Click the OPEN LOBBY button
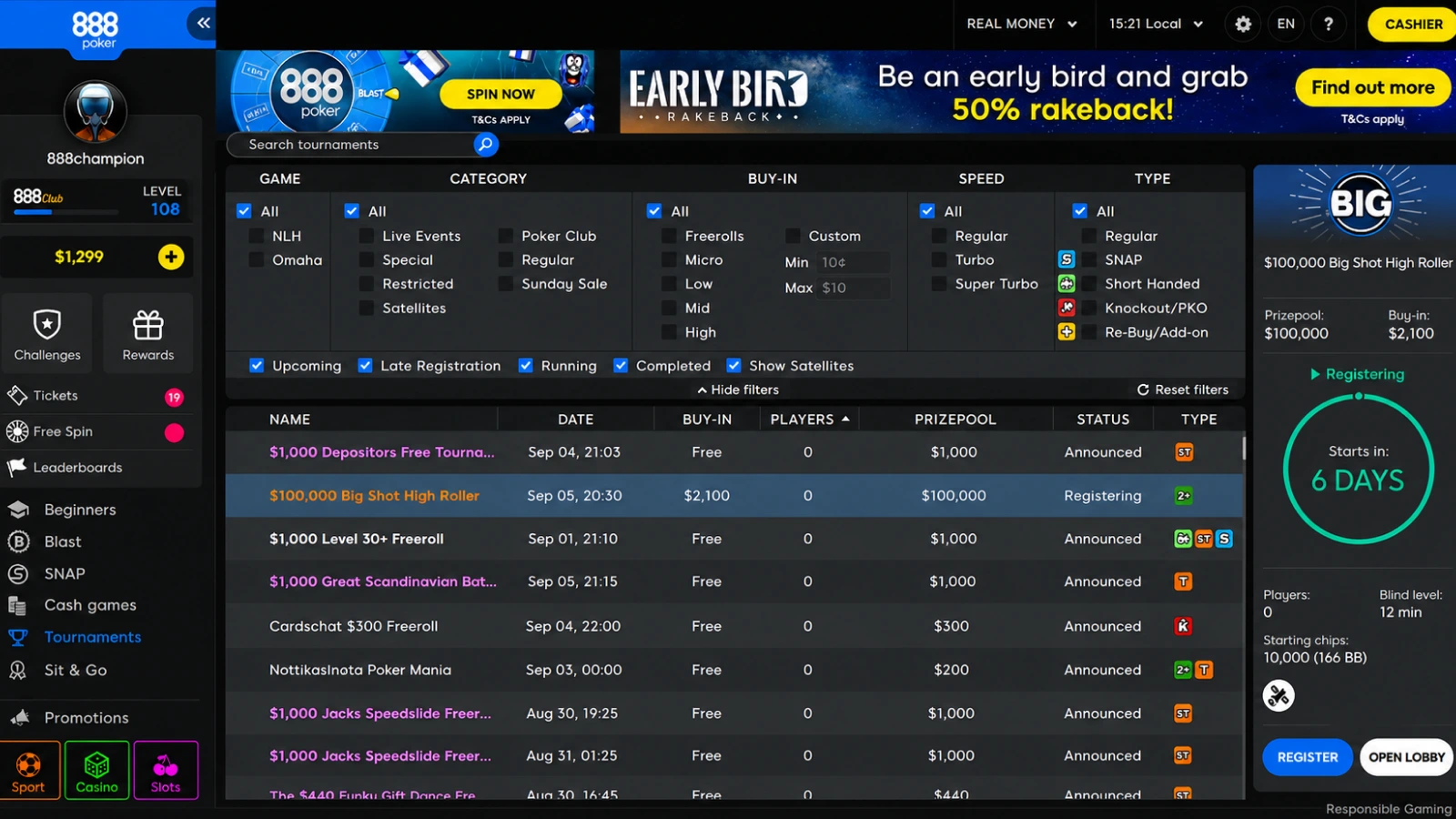1456x819 pixels. point(1406,757)
